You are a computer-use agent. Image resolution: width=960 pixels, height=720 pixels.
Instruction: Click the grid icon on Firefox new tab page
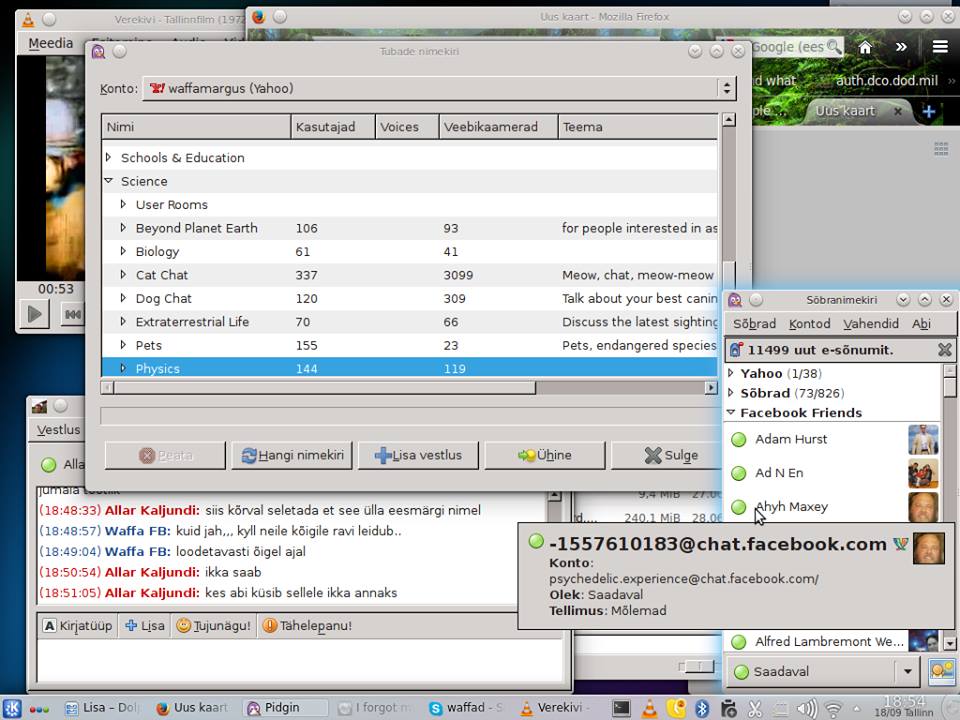941,149
